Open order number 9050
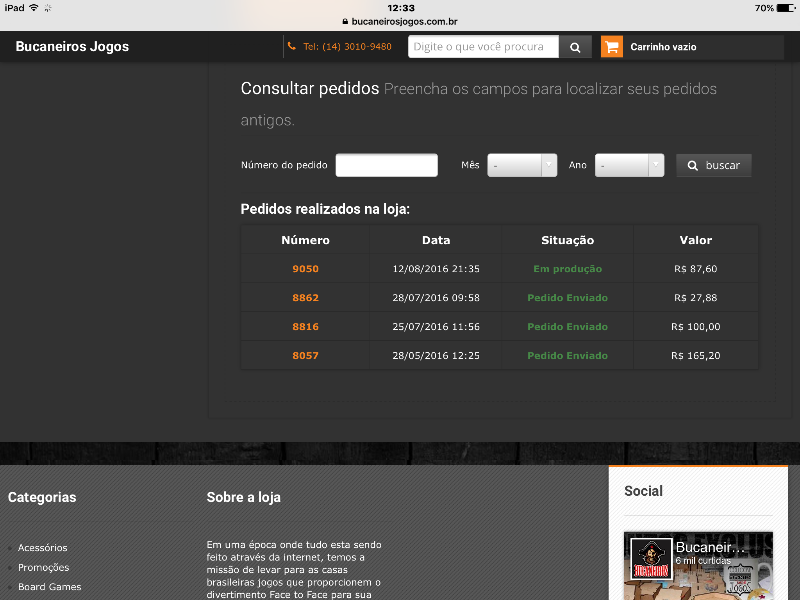This screenshot has width=800, height=600. pyautogui.click(x=305, y=269)
